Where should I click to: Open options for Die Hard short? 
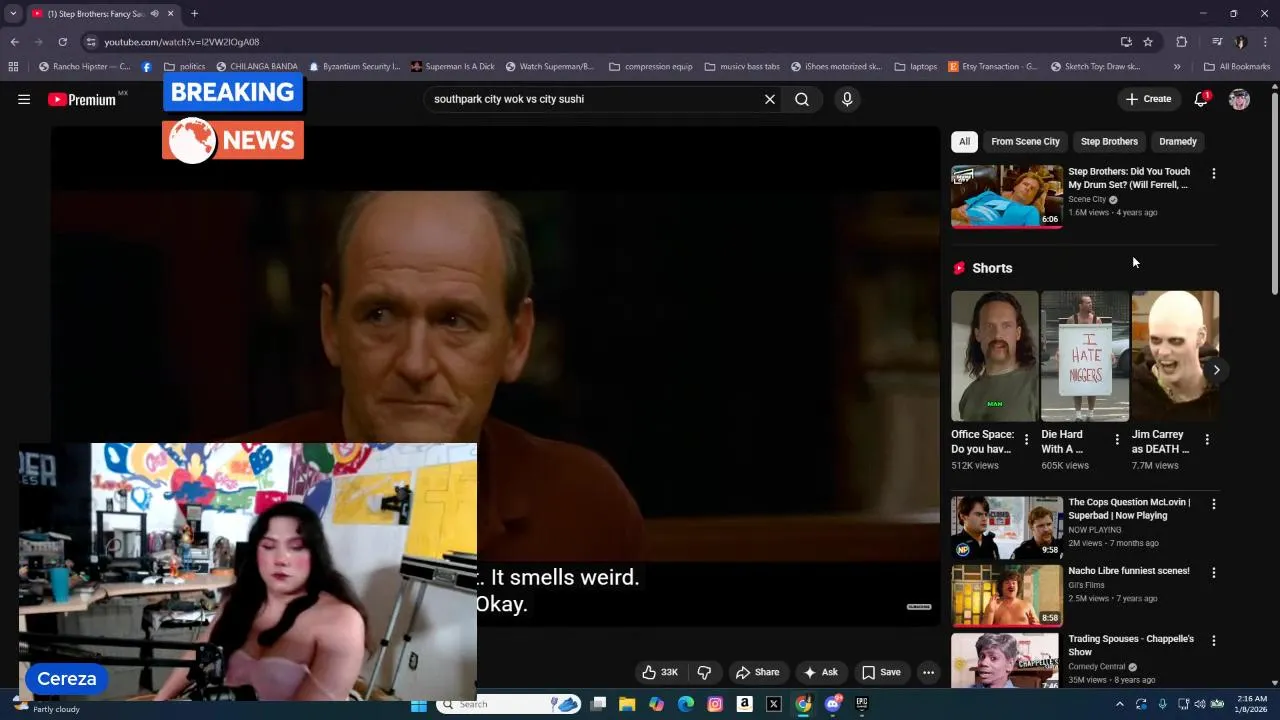pyautogui.click(x=1117, y=439)
